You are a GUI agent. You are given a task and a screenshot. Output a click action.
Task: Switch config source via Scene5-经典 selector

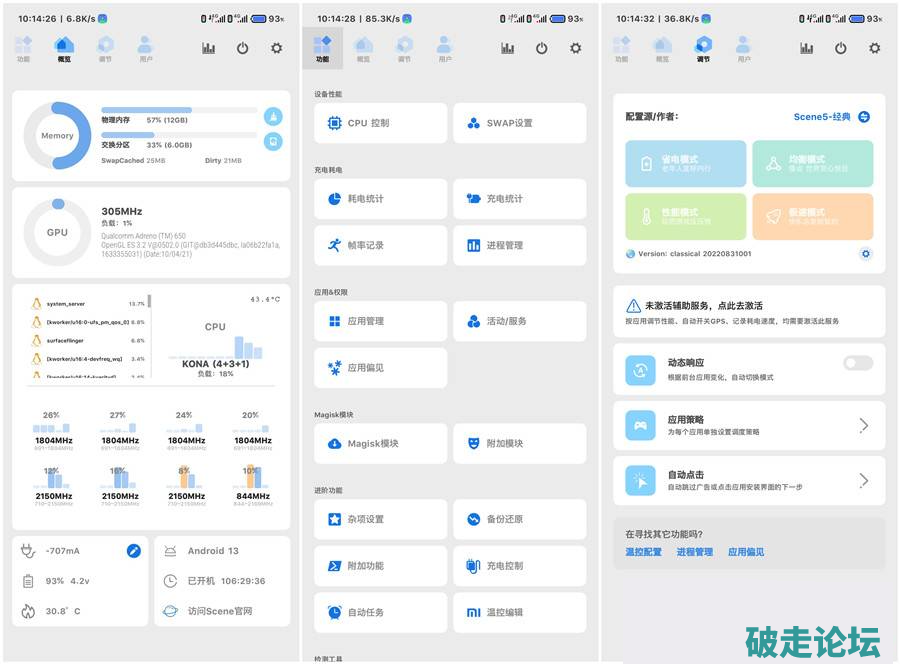pyautogui.click(x=832, y=117)
